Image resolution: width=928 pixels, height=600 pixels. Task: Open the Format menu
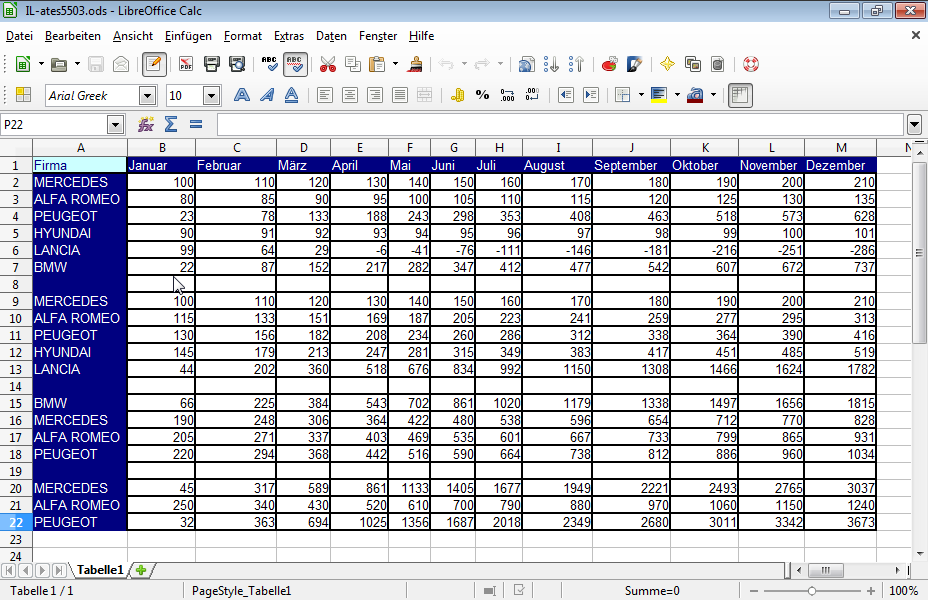243,36
